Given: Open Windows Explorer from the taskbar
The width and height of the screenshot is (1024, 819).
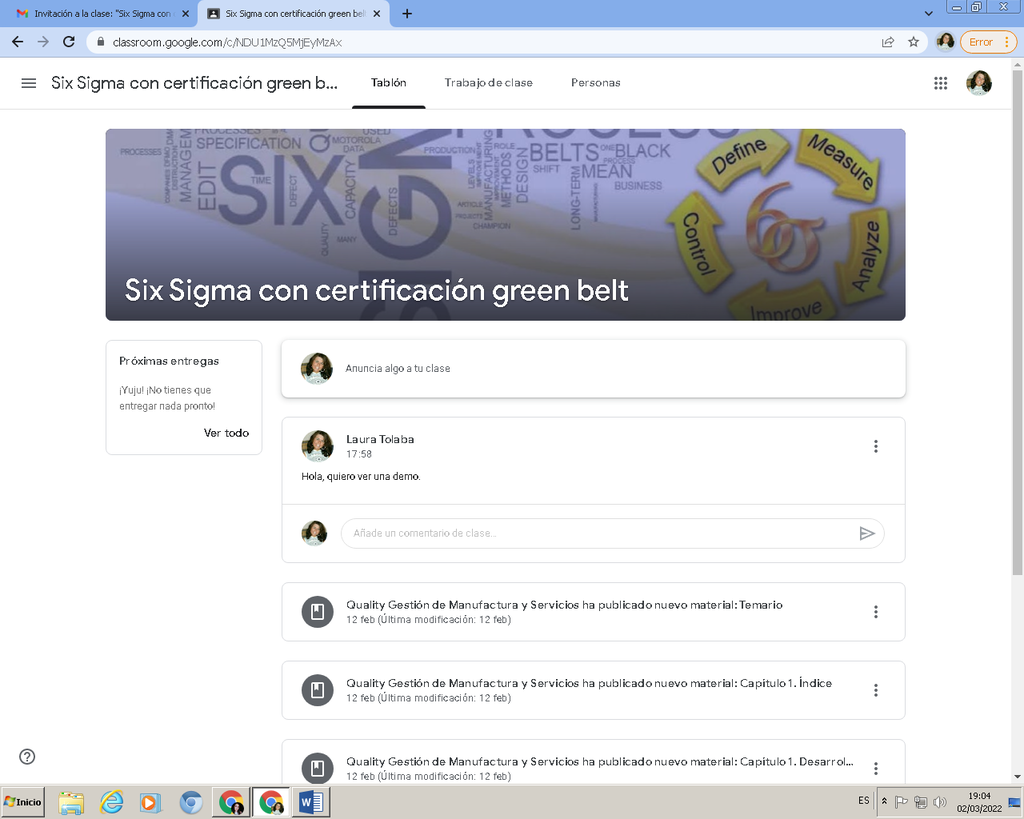Looking at the screenshot, I should tap(71, 802).
